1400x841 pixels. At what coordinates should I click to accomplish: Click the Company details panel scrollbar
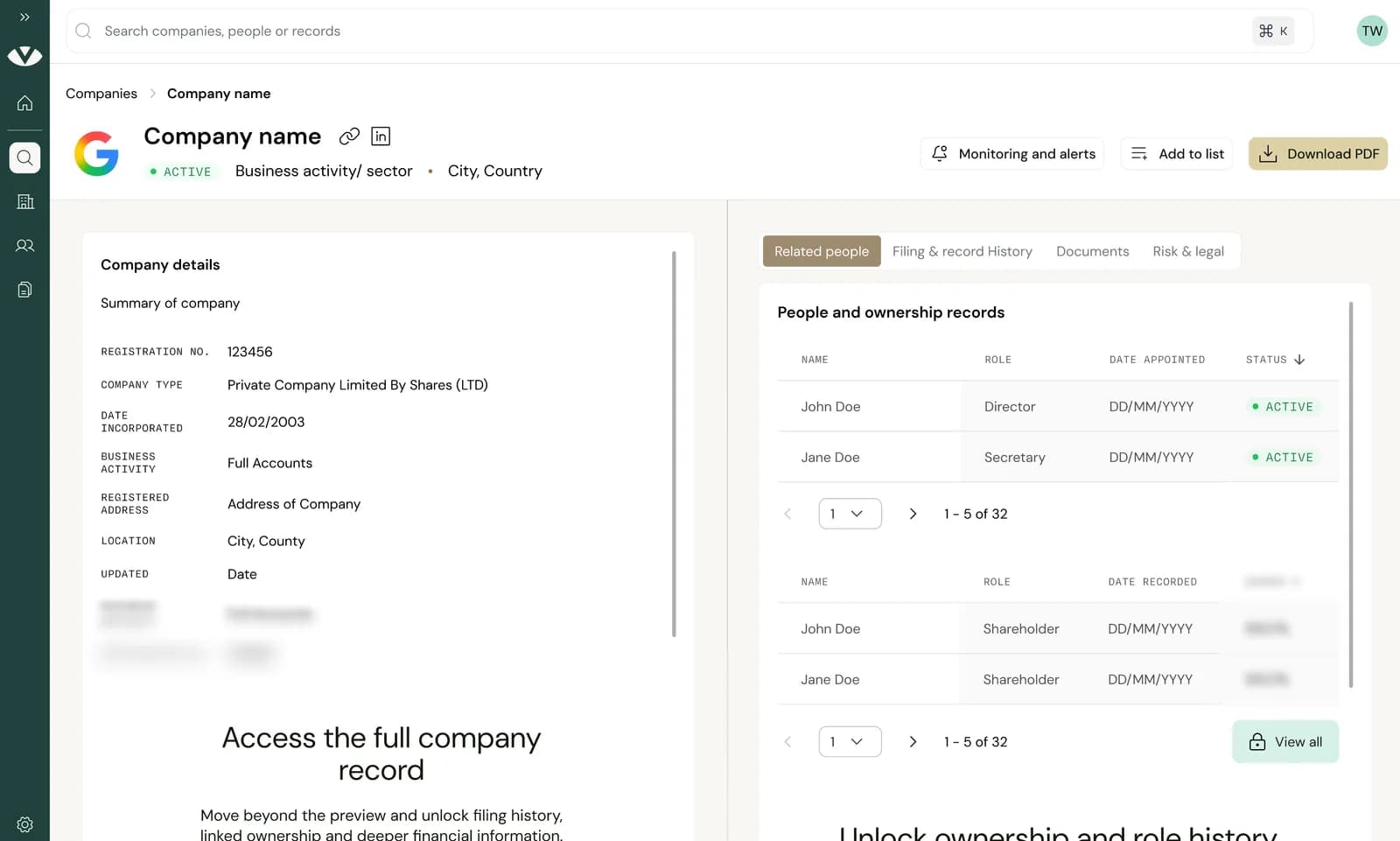[674, 444]
